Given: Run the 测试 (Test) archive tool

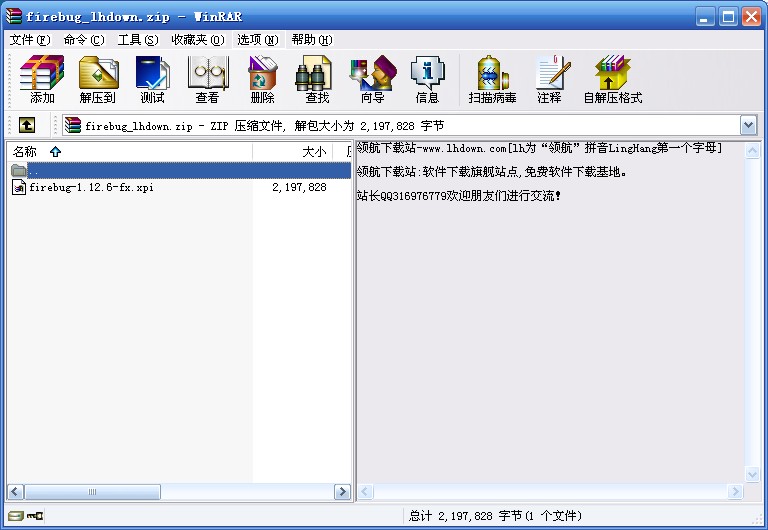Looking at the screenshot, I should click(x=152, y=79).
